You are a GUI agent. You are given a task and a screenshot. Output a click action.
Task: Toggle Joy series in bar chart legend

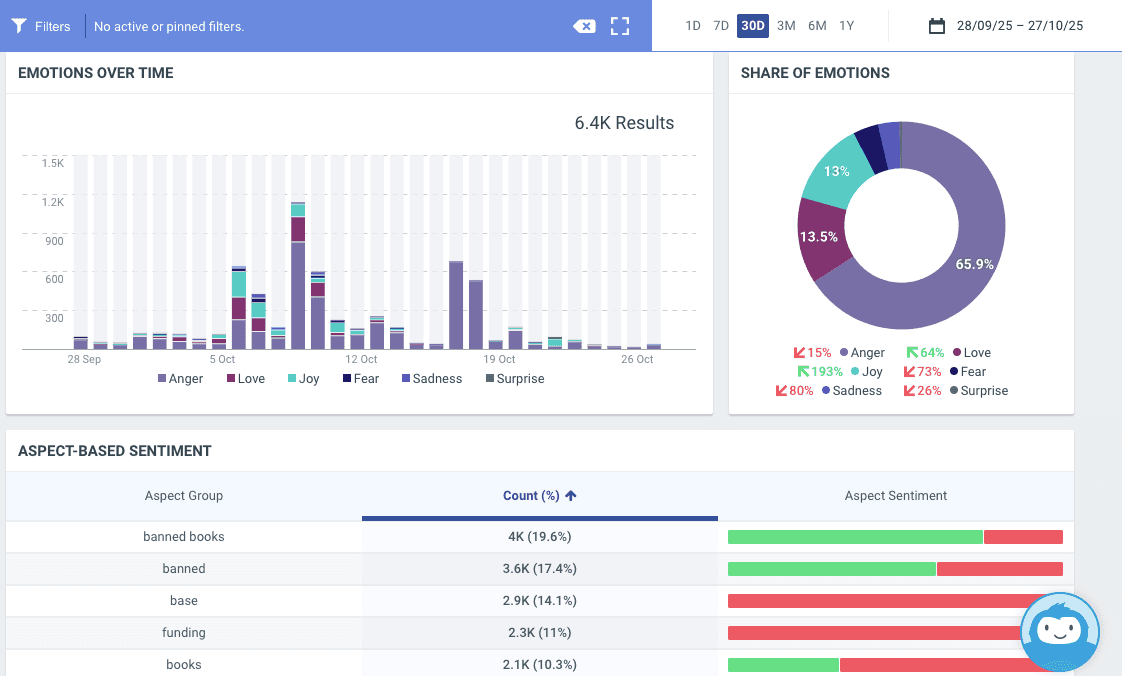pyautogui.click(x=302, y=379)
